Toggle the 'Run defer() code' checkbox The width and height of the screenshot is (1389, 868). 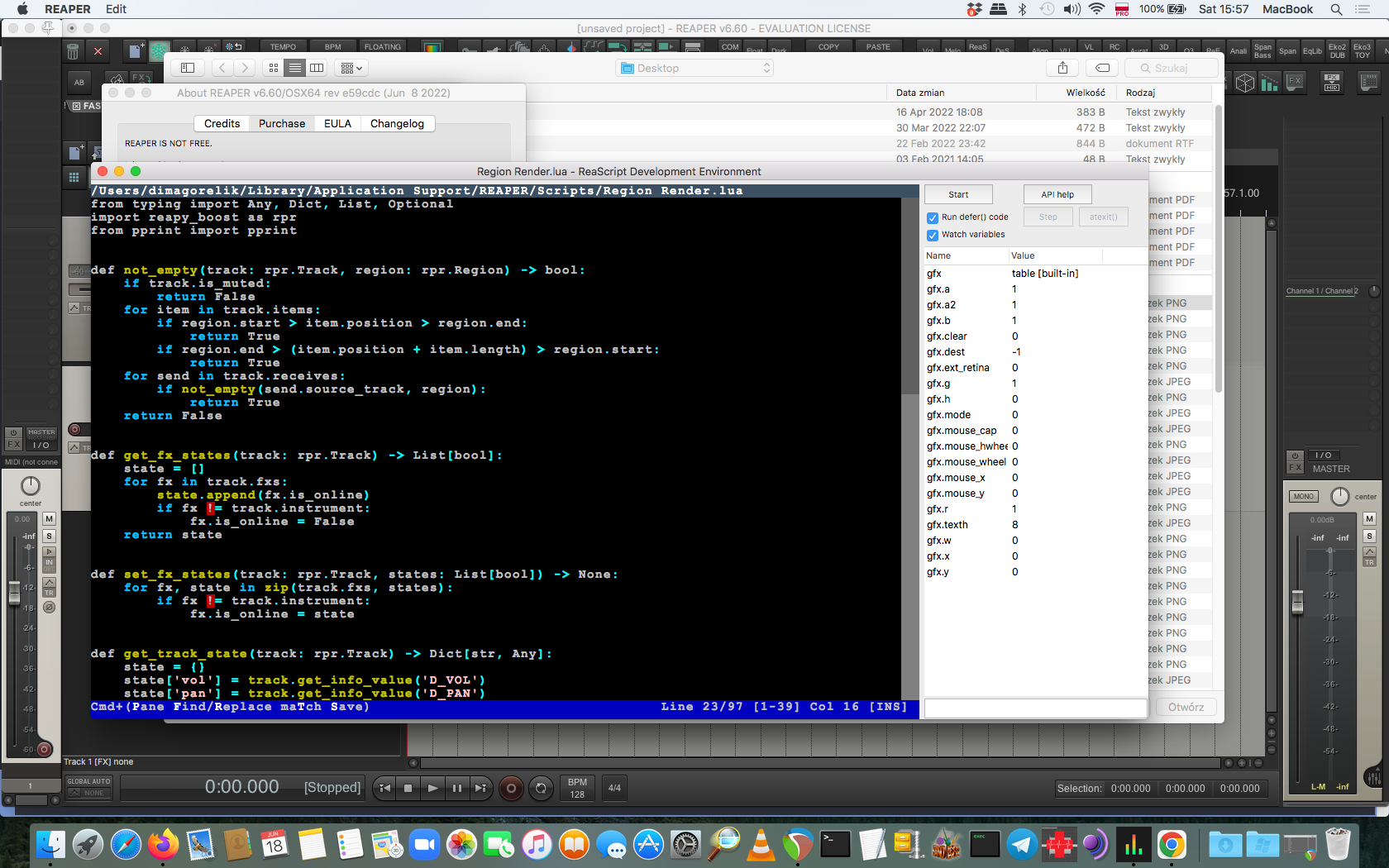pos(933,217)
